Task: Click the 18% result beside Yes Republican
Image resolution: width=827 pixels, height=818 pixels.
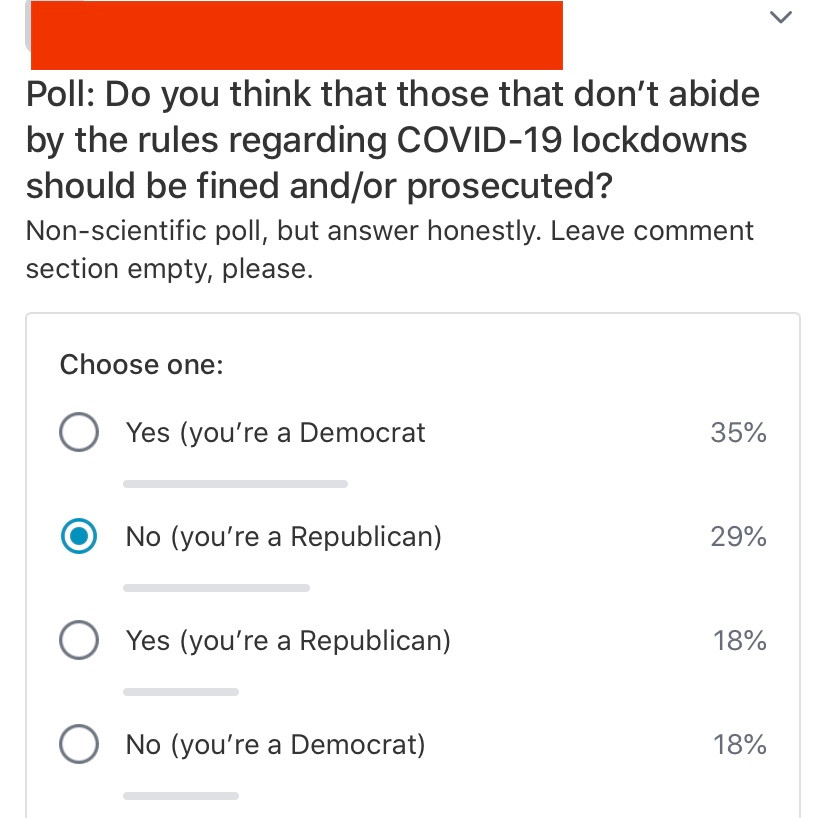Action: (x=739, y=641)
